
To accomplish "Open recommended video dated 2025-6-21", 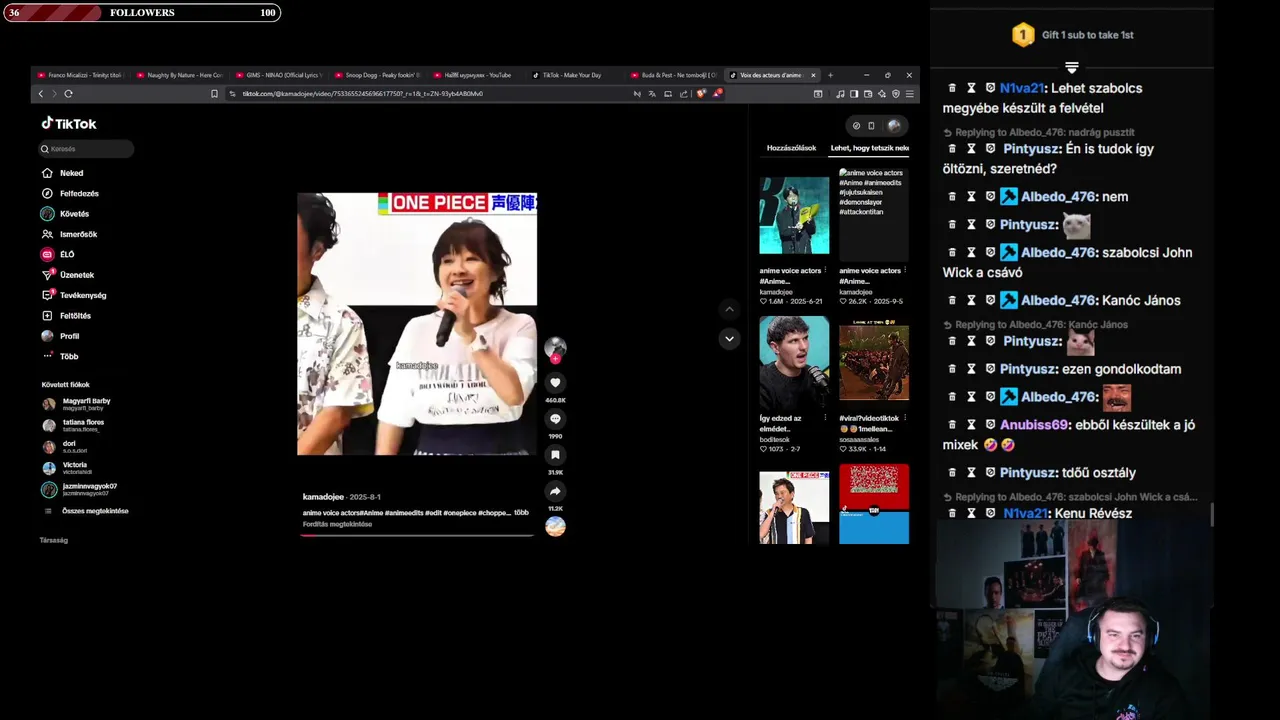I will click(x=794, y=215).
